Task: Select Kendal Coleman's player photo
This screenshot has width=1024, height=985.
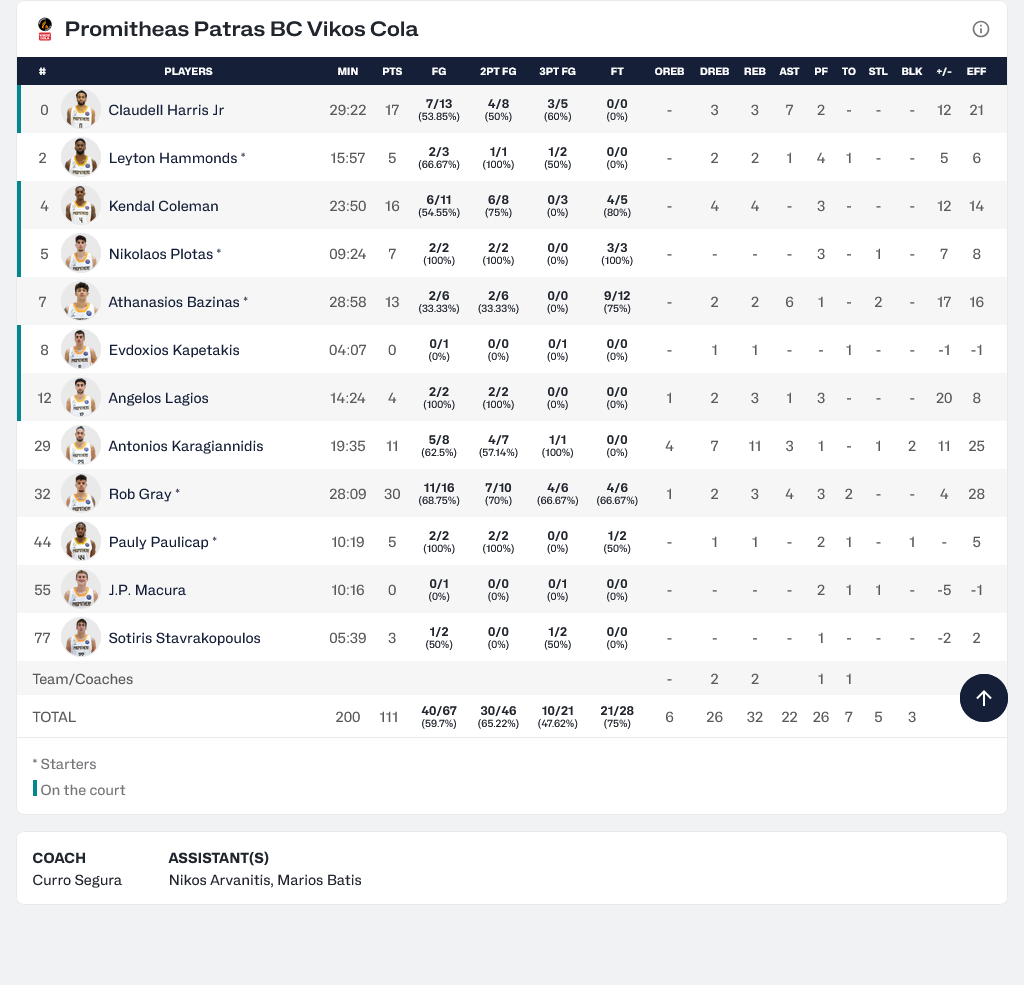Action: pyautogui.click(x=81, y=206)
